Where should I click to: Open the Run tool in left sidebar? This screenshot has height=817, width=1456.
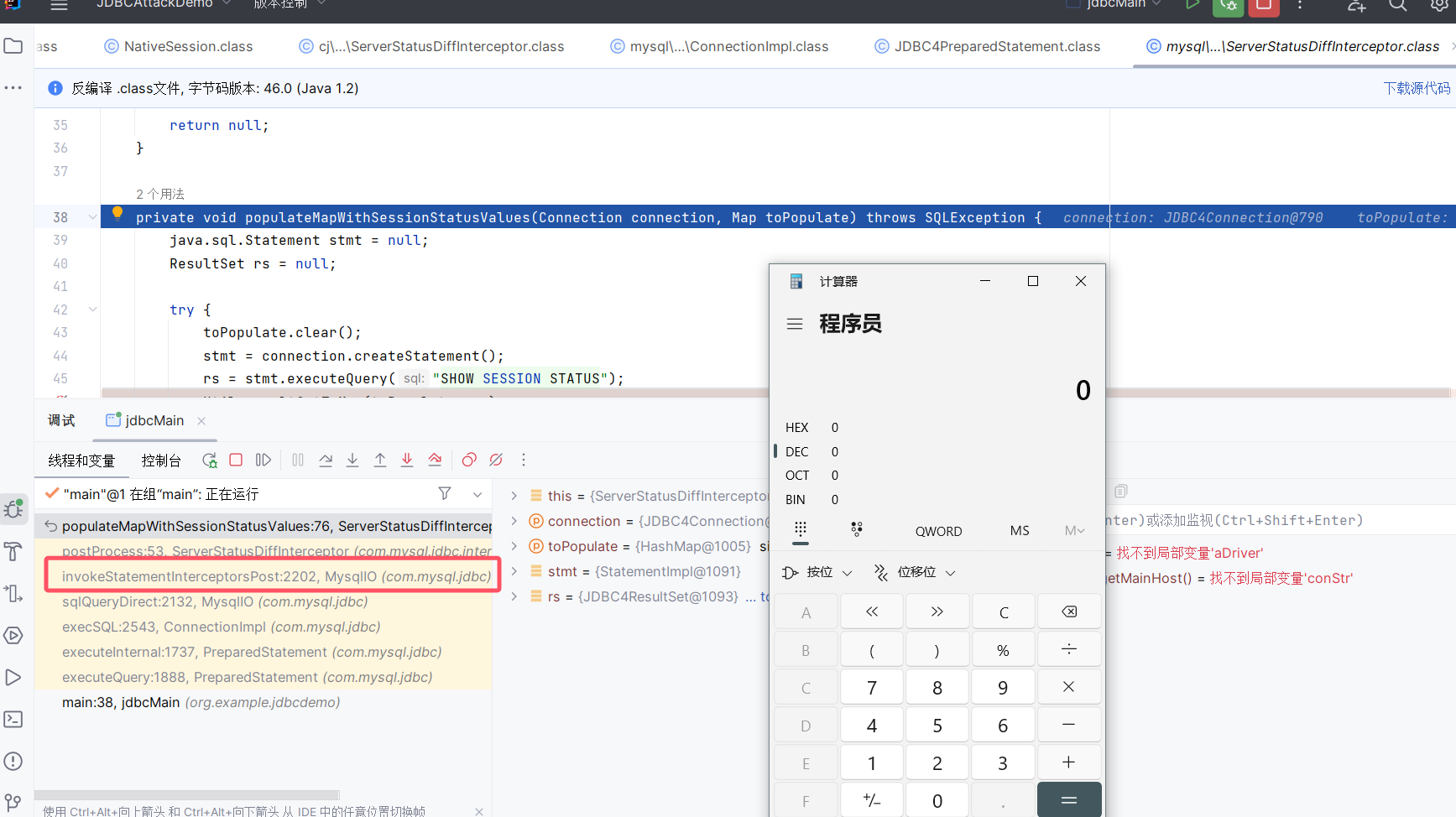[x=13, y=677]
